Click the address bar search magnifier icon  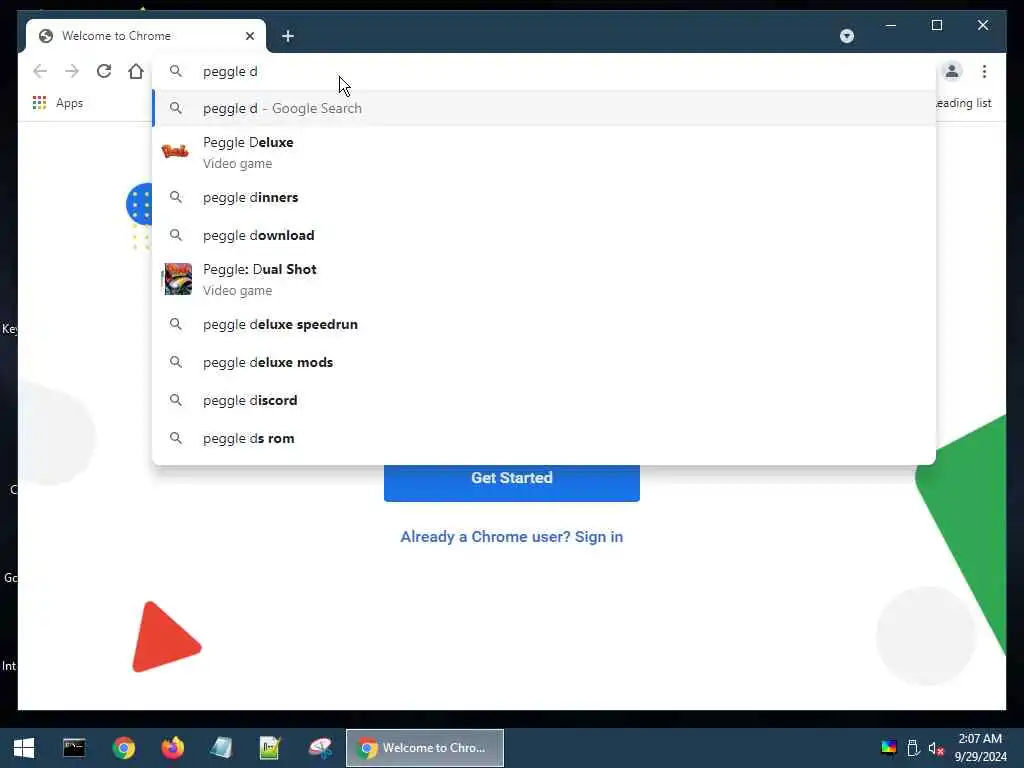coord(176,71)
